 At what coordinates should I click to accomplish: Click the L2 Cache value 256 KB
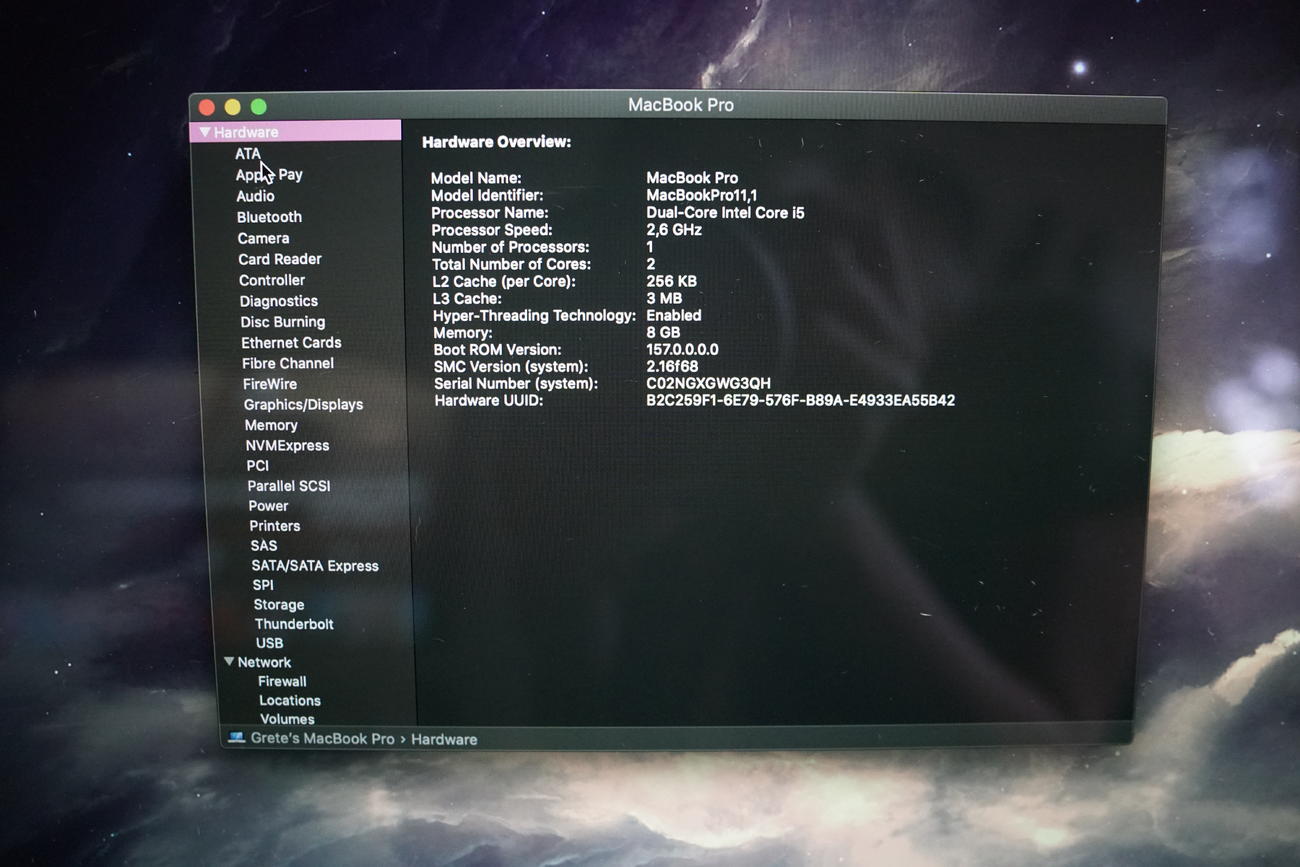click(x=671, y=281)
